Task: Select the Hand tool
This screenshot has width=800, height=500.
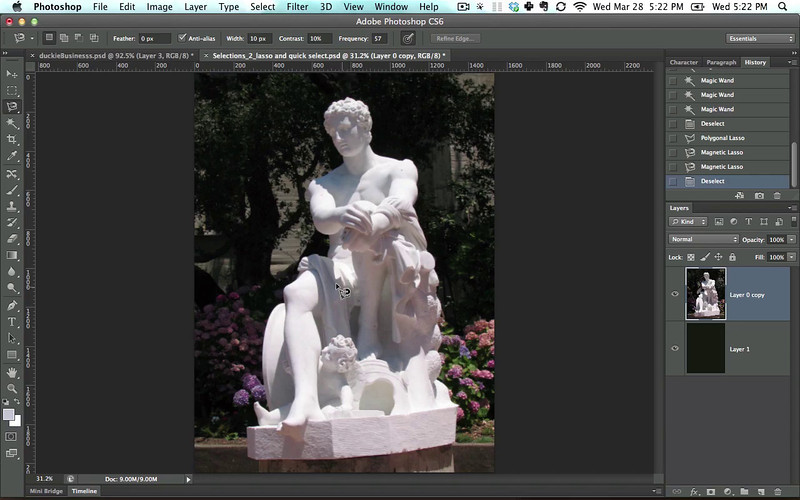Action: pyautogui.click(x=12, y=372)
